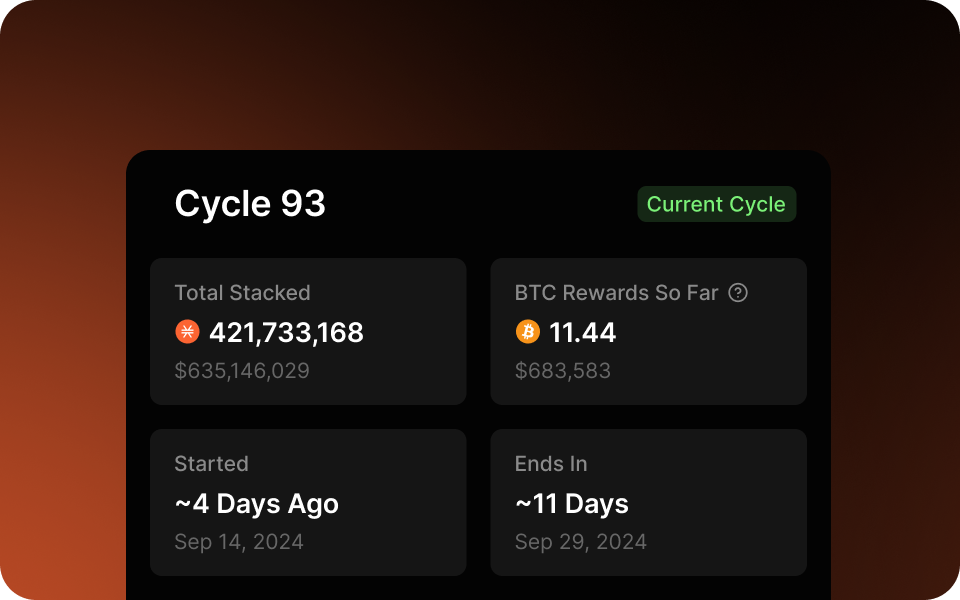The width and height of the screenshot is (960, 600).
Task: Select the ~11 Days text
Action: click(x=572, y=504)
